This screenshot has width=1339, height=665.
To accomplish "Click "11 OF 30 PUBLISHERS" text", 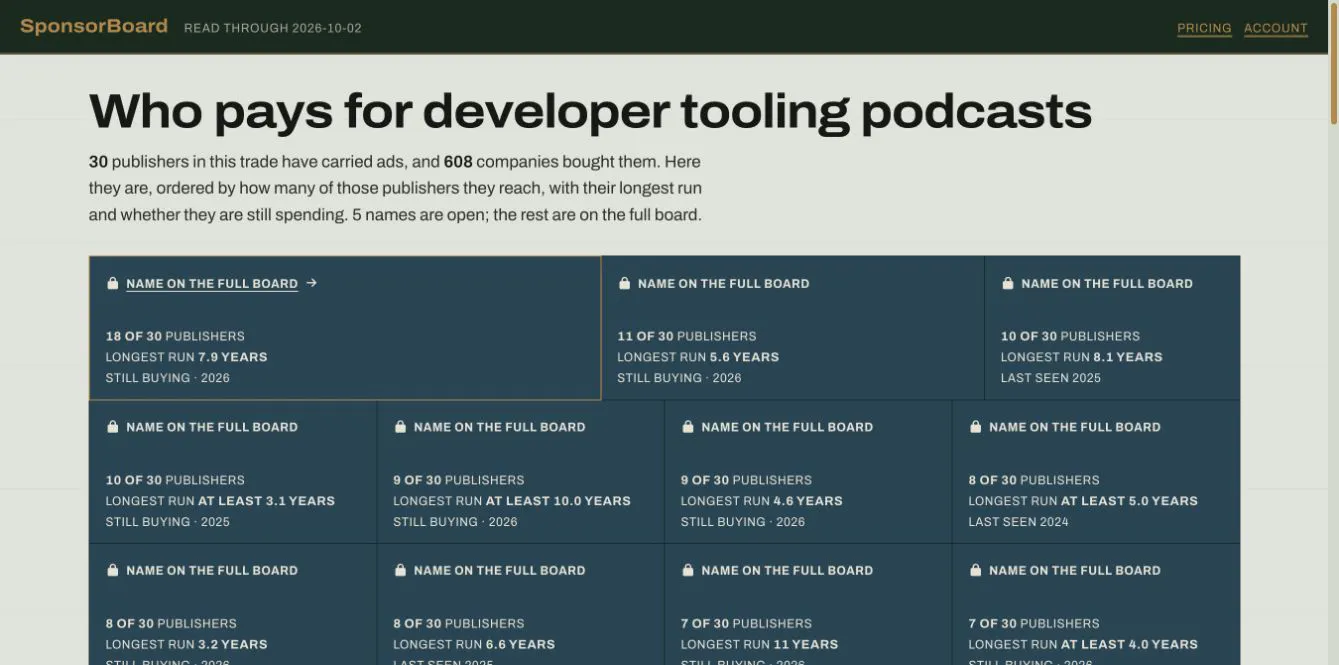I will pos(687,336).
